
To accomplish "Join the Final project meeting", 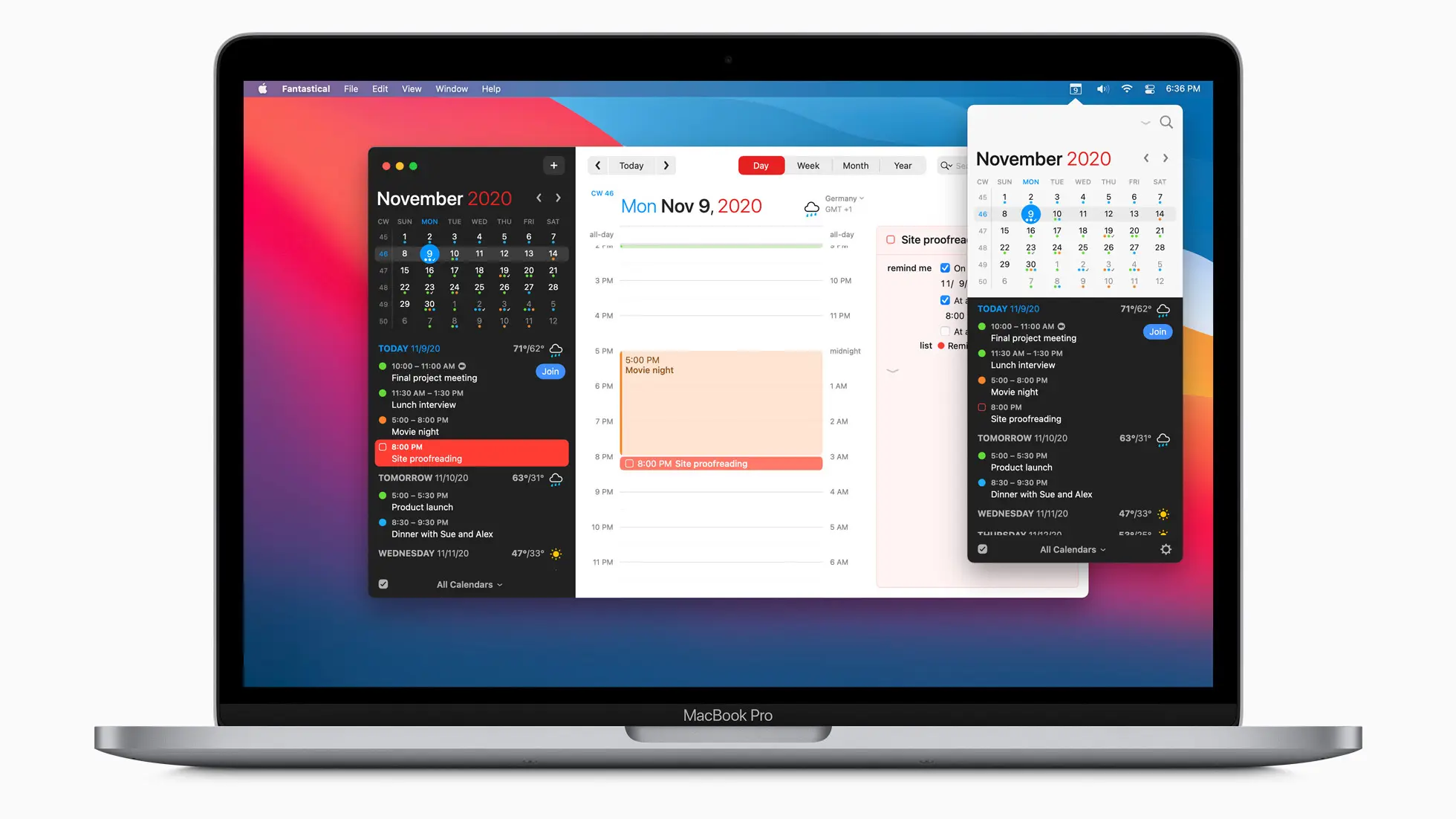I will click(551, 371).
